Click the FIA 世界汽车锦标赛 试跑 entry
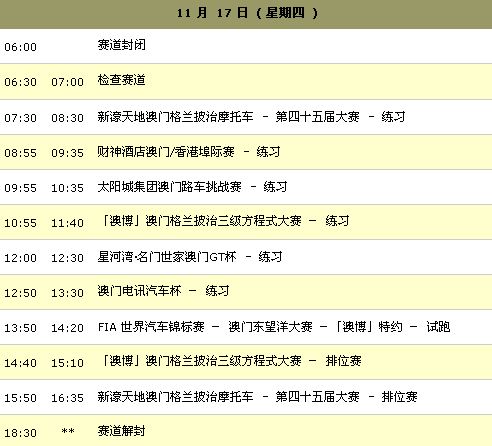Screen dimensions: 492x446 [x=274, y=327]
